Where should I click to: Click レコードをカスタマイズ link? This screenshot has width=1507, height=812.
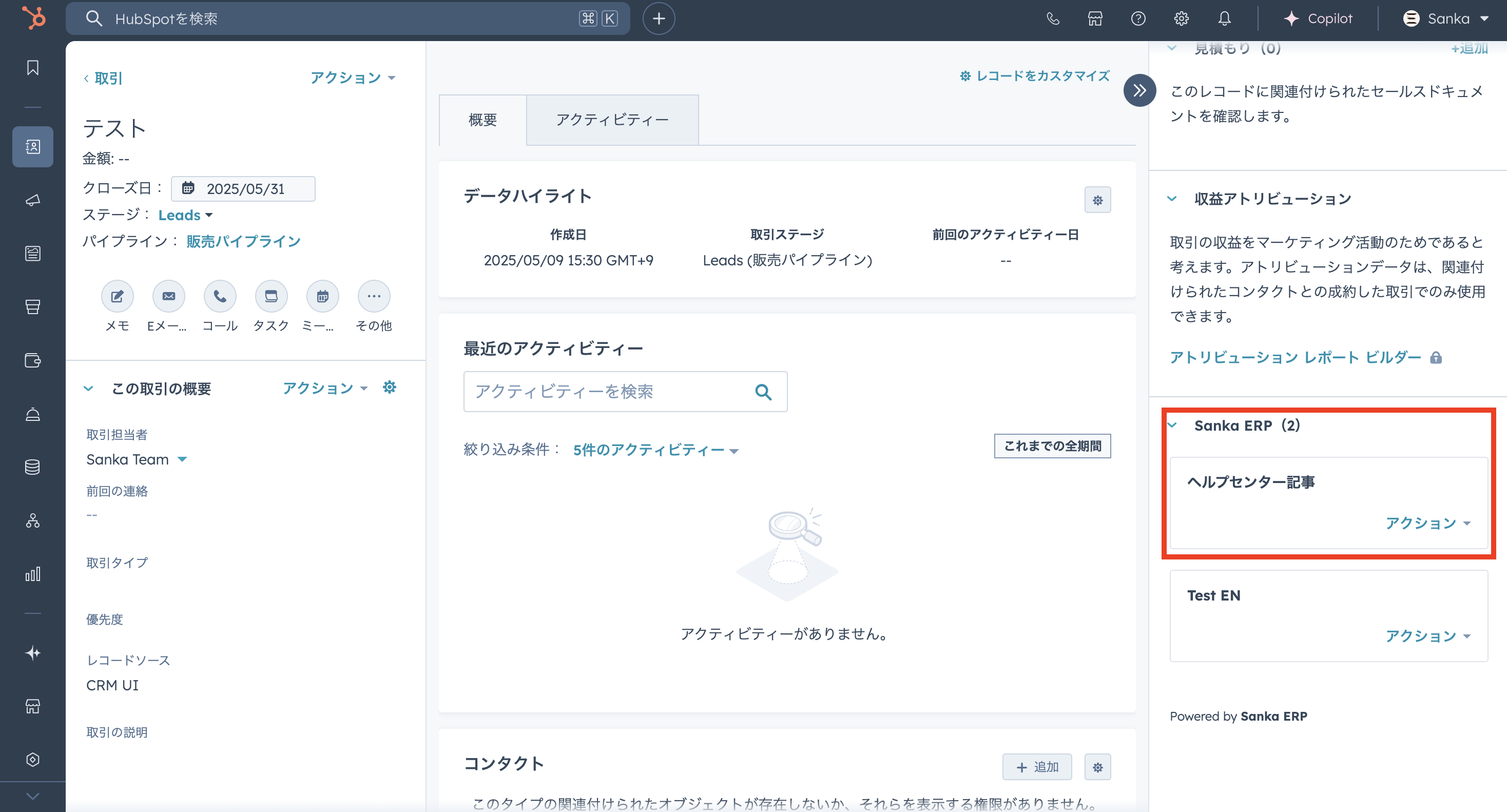[1034, 75]
